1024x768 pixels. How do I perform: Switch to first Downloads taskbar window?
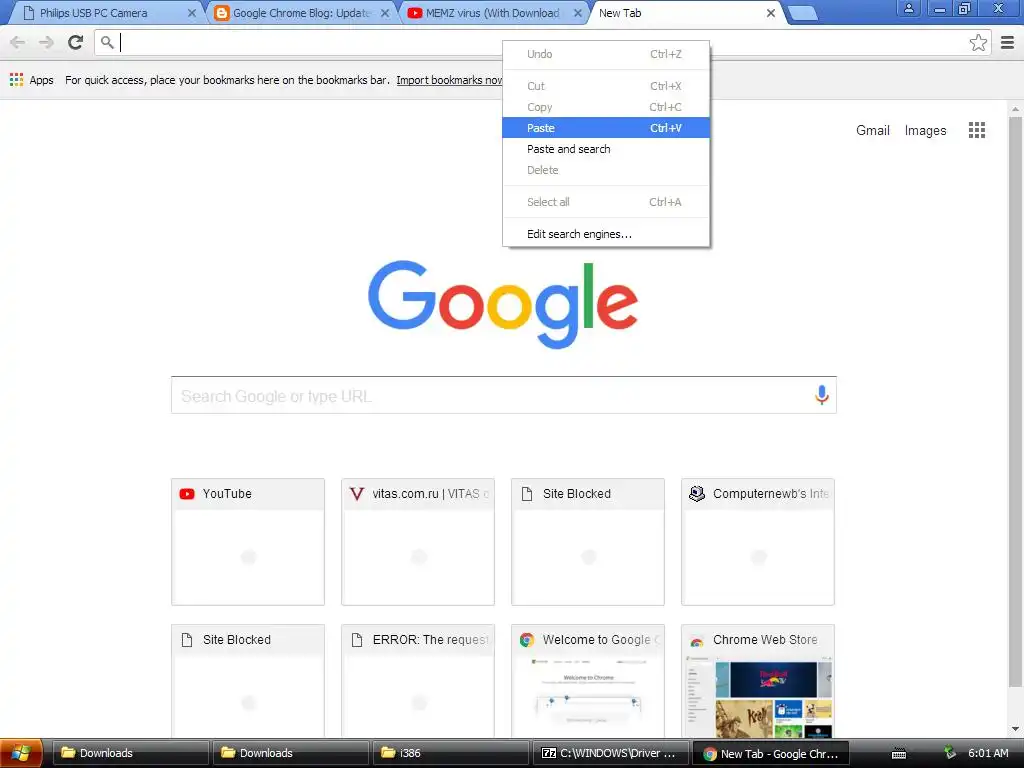coord(130,753)
